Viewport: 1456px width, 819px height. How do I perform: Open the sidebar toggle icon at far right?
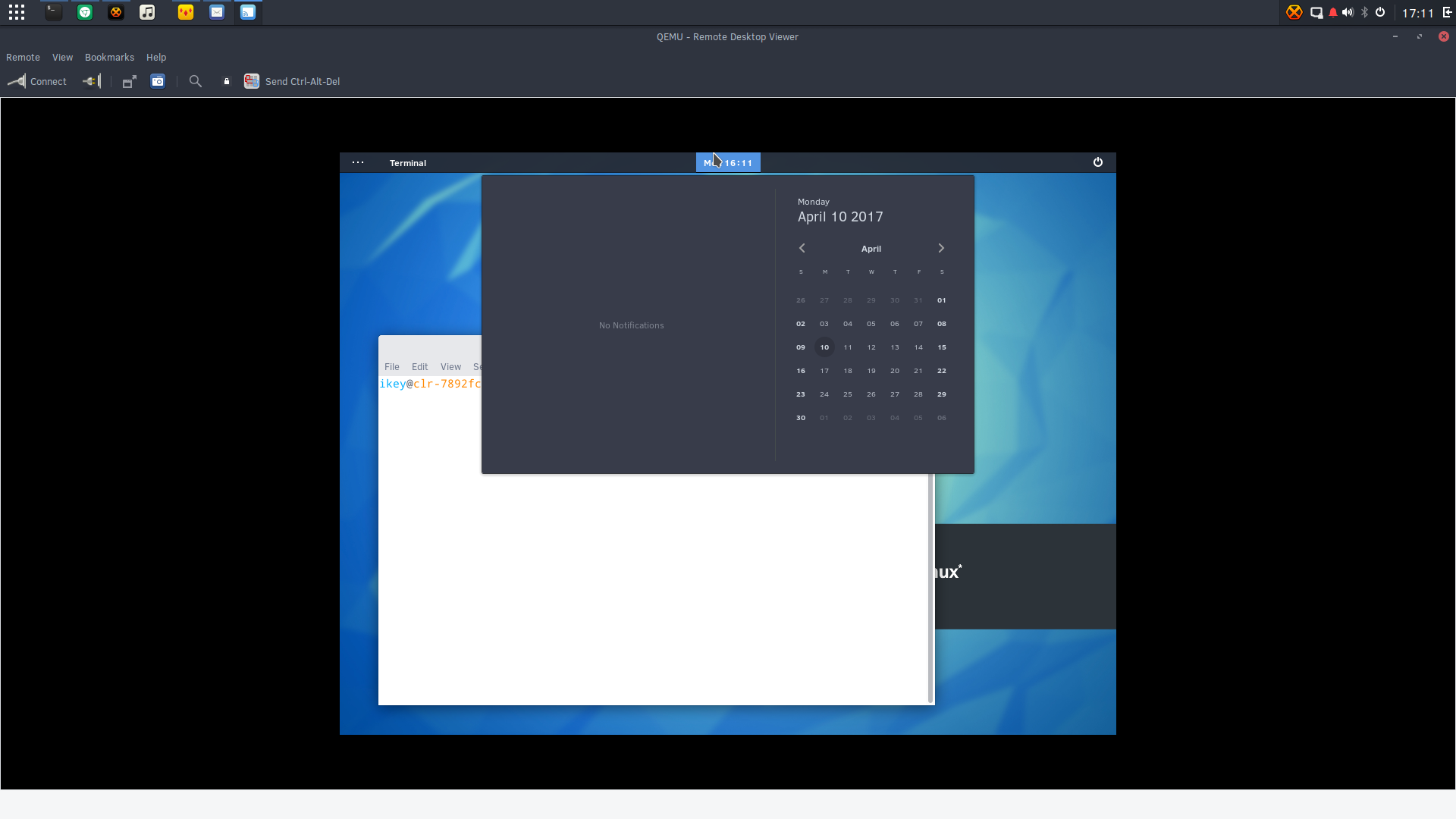pos(1447,12)
